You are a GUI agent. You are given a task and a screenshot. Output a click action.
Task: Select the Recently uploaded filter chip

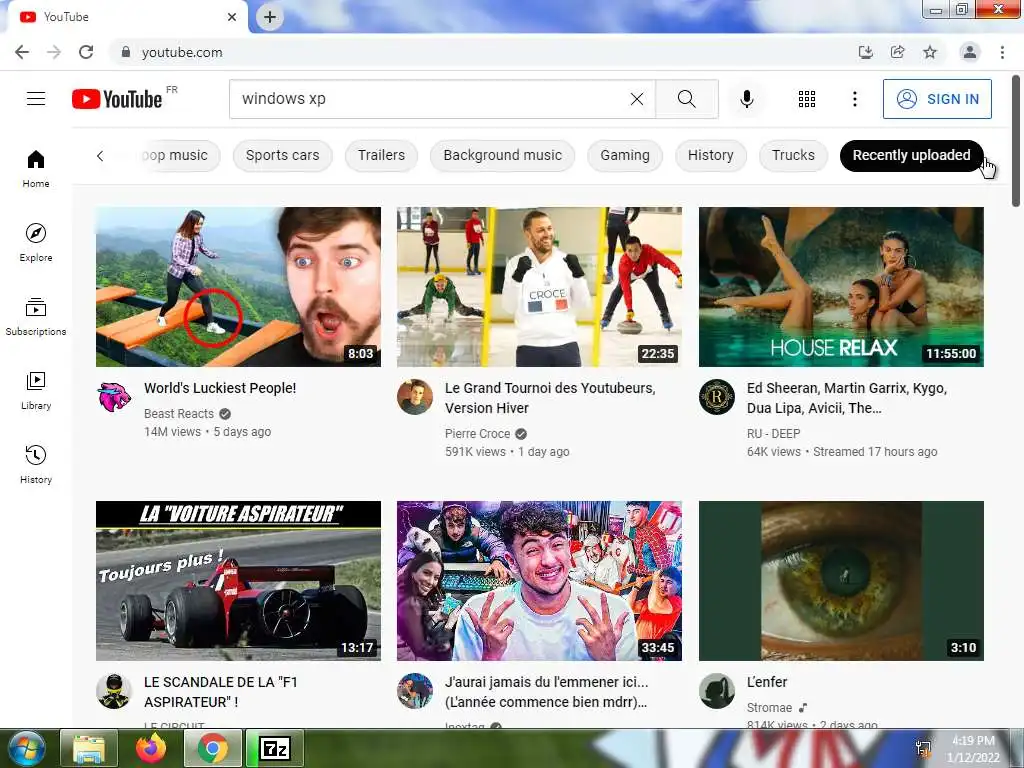pyautogui.click(x=912, y=155)
